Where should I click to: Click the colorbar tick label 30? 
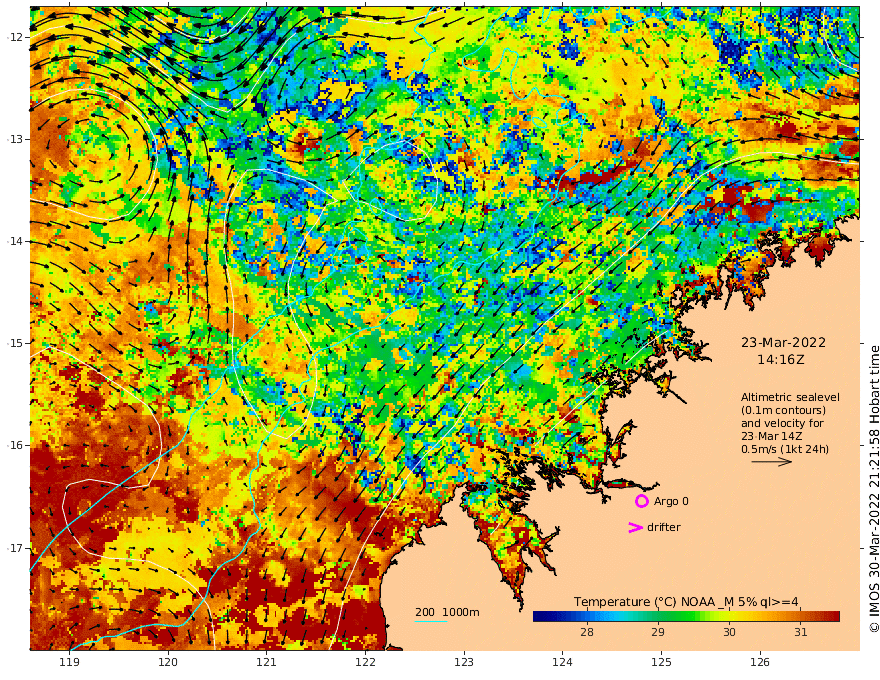pos(729,632)
